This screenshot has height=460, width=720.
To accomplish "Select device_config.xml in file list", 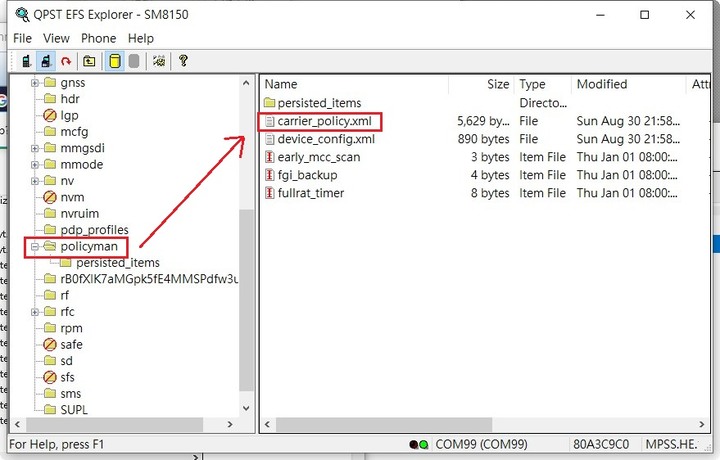I will click(326, 139).
